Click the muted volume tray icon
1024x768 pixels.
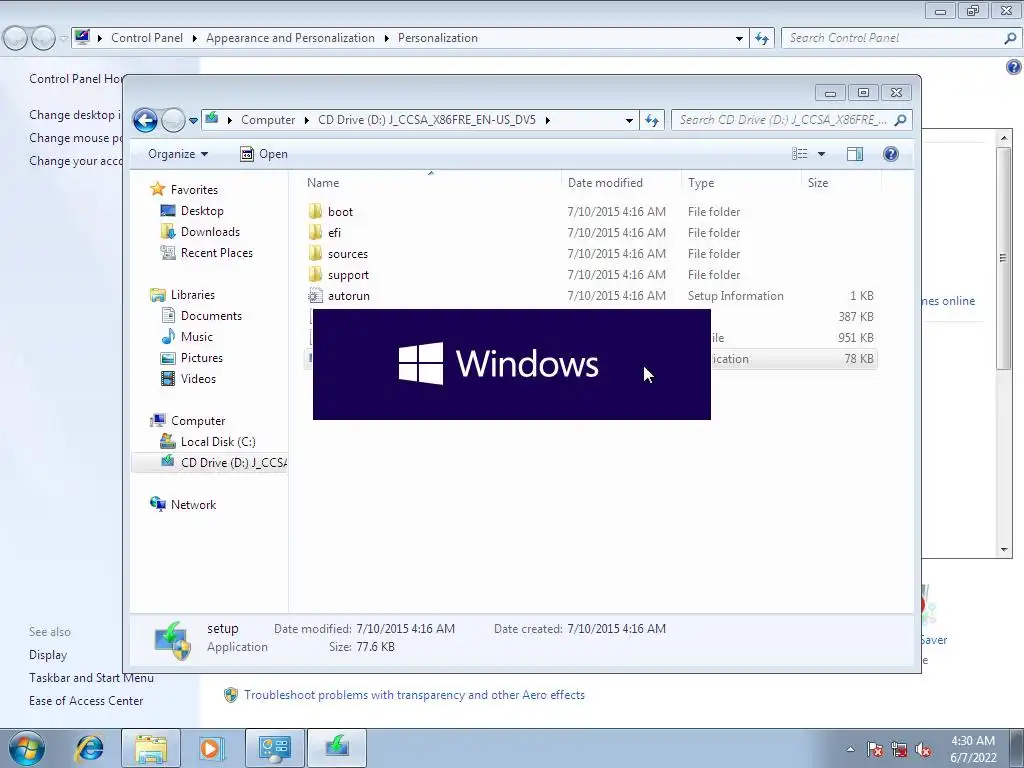pos(923,749)
